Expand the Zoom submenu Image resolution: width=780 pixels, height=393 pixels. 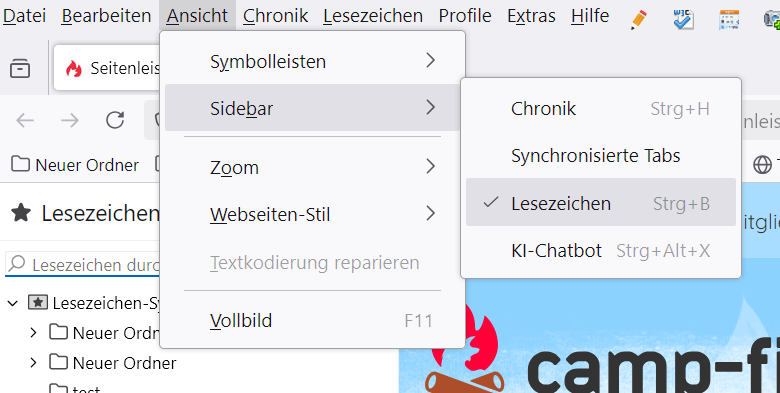click(x=312, y=167)
